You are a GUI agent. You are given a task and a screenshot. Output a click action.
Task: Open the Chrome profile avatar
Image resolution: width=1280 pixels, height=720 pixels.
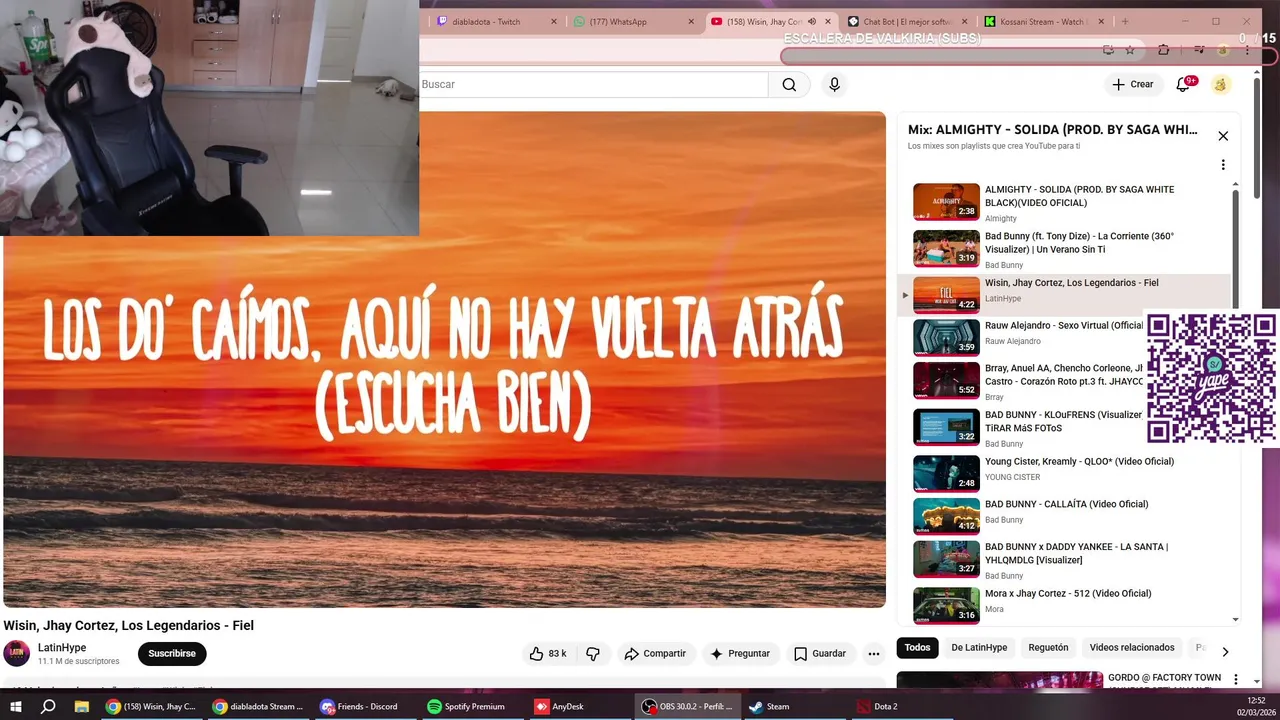pyautogui.click(x=1222, y=50)
